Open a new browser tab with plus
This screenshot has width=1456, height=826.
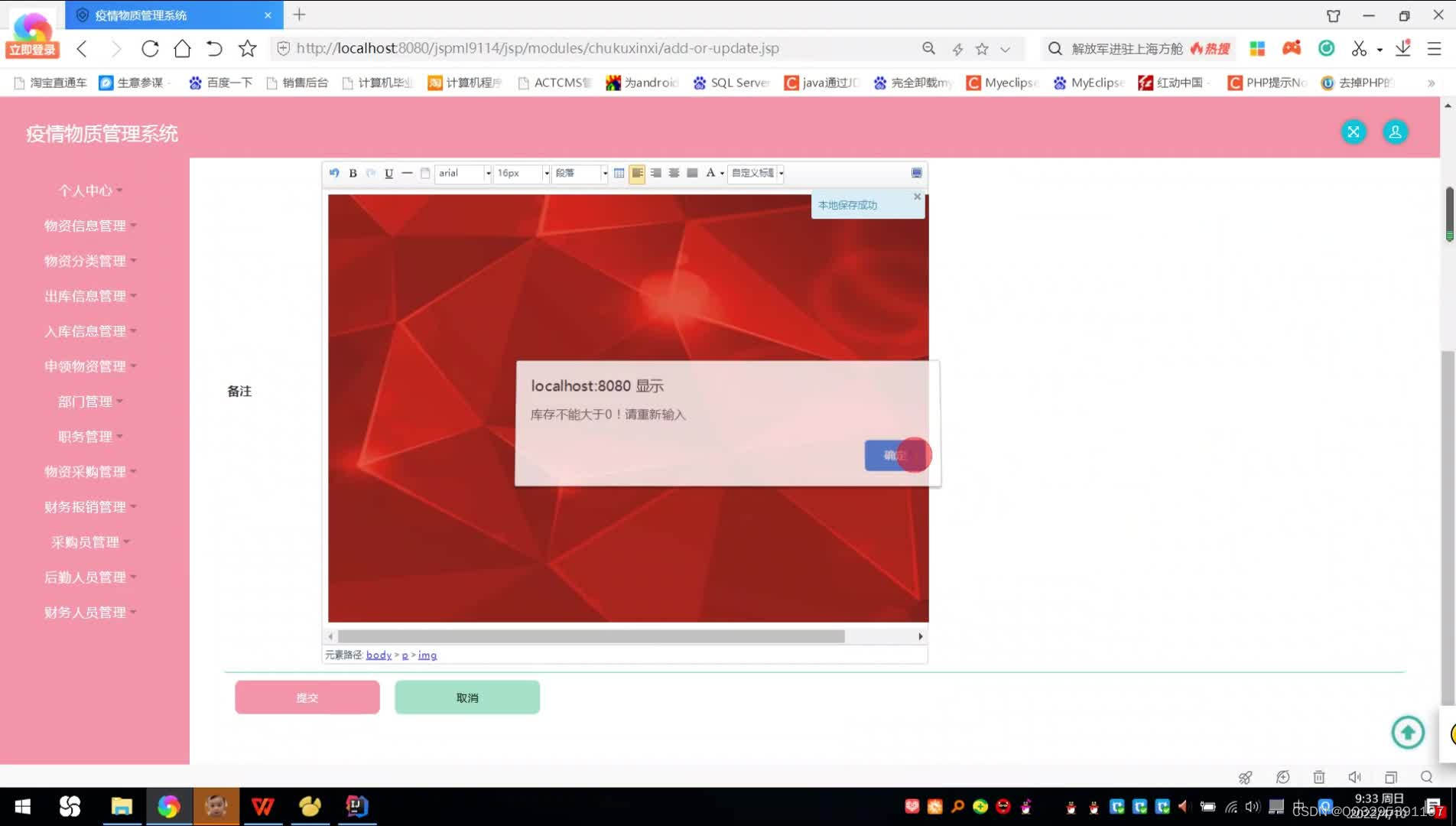[x=299, y=15]
